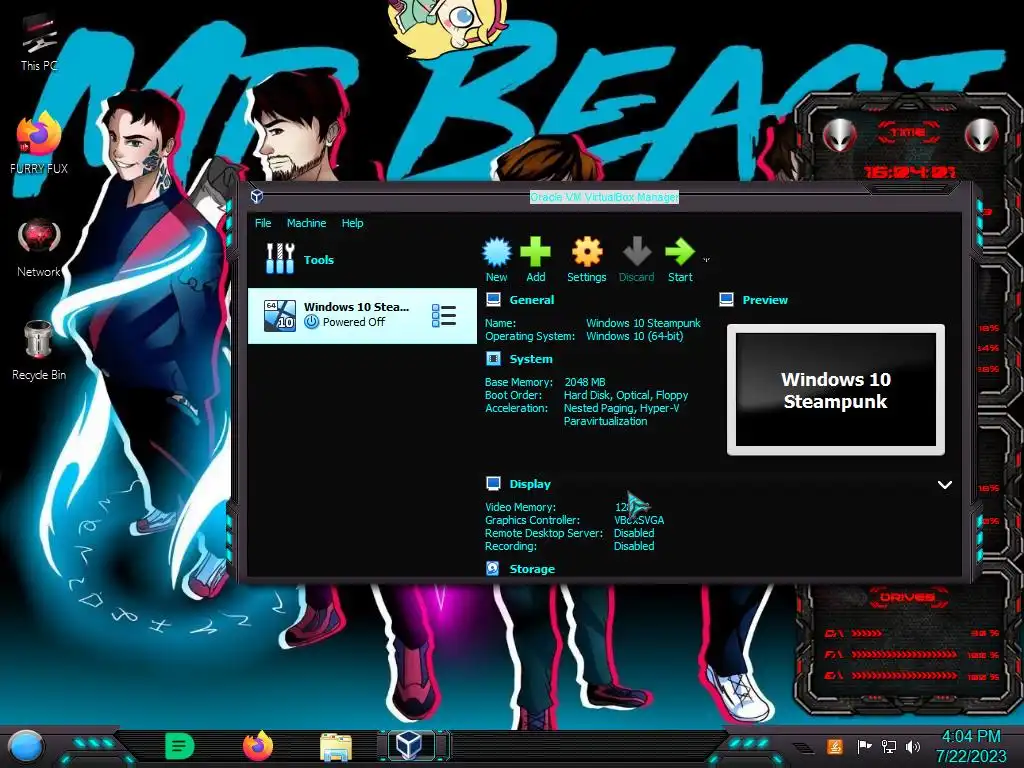Click the New virtual machine icon
The height and width of the screenshot is (768, 1024).
click(496, 252)
